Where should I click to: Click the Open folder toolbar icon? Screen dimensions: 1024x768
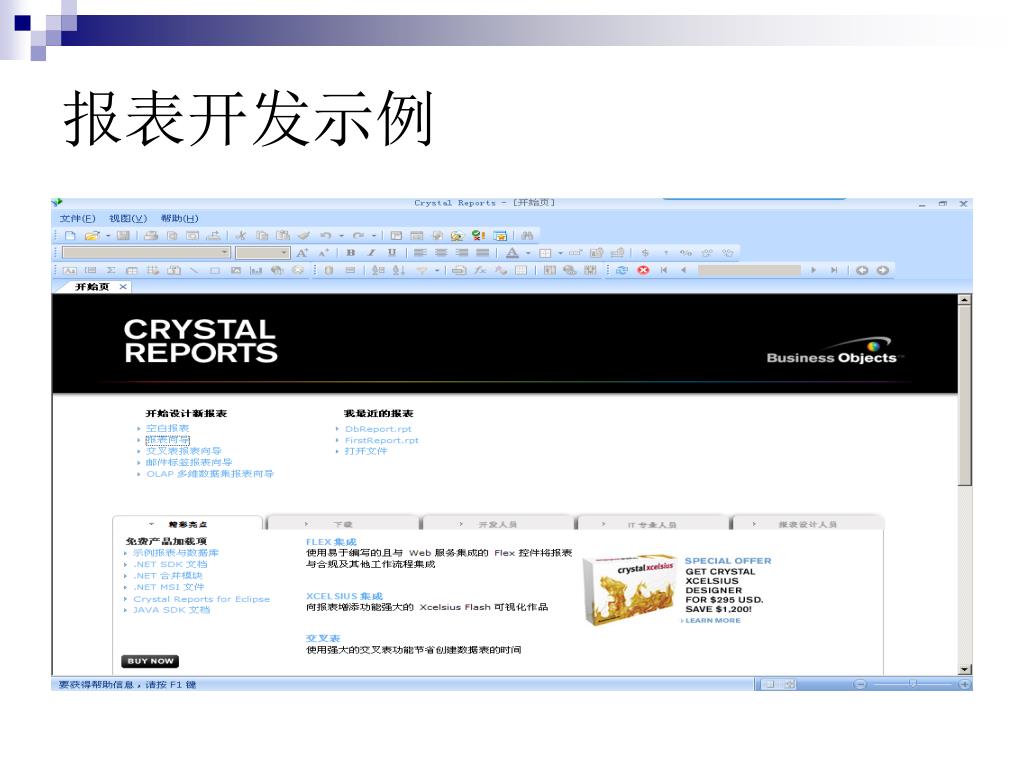[x=92, y=236]
